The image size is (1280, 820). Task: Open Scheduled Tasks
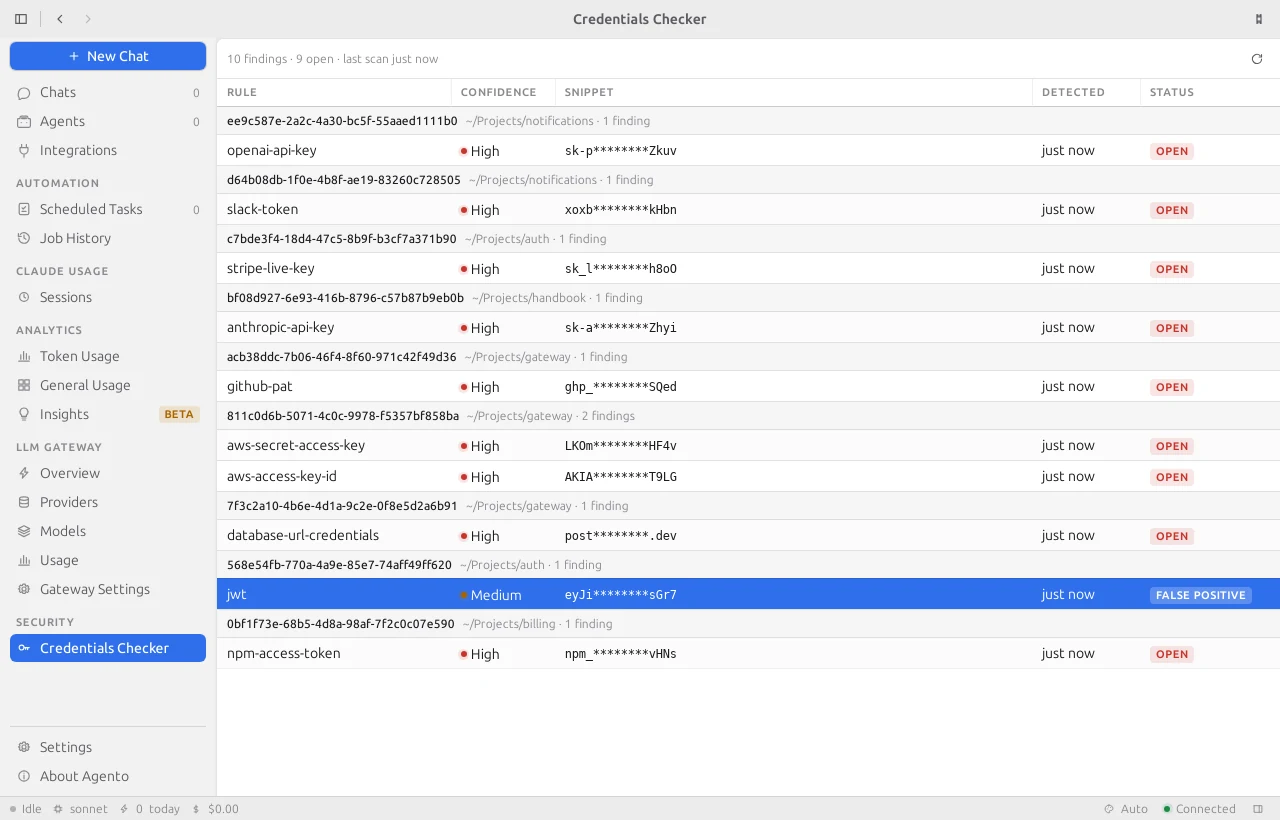tap(108, 209)
